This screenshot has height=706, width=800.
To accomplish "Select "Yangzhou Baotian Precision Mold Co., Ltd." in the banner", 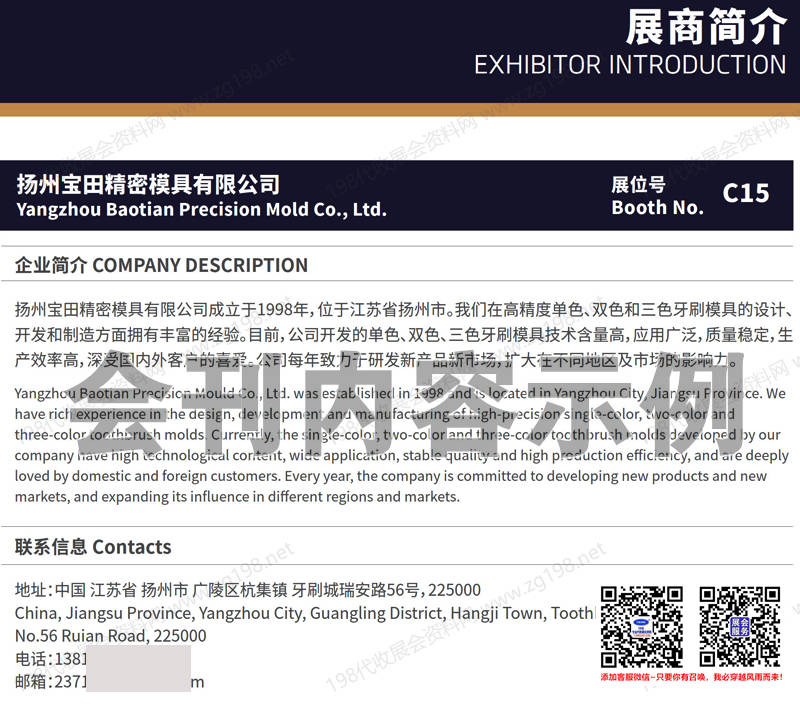I will (201, 209).
